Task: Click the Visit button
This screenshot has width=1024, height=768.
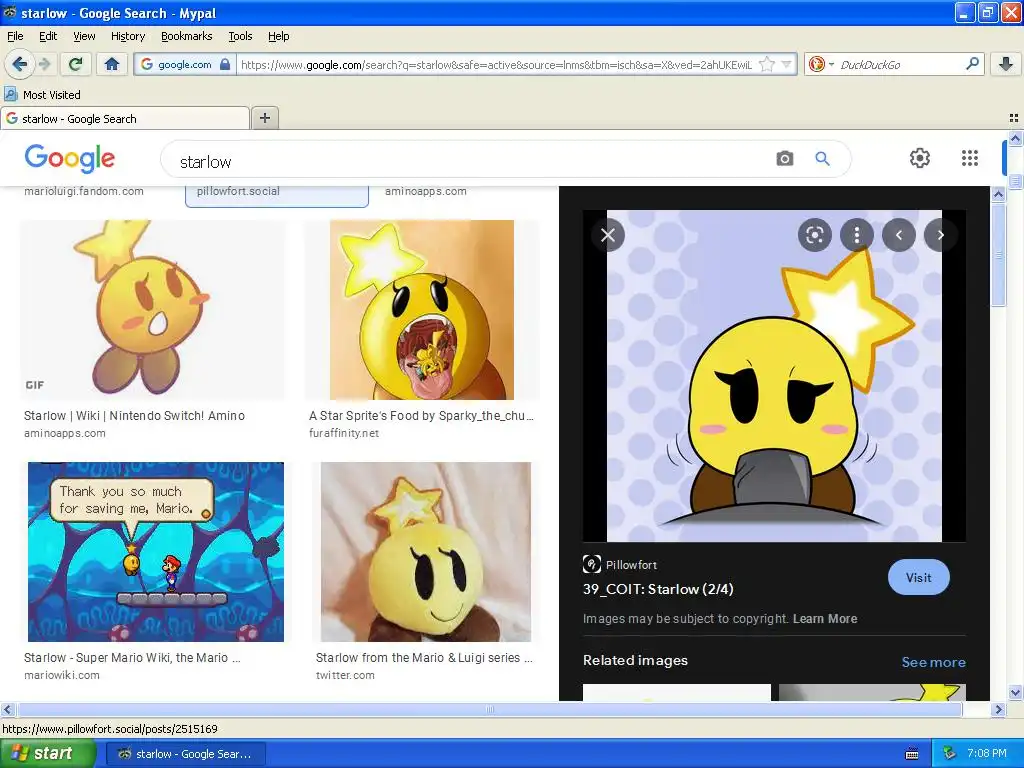Action: tap(918, 577)
